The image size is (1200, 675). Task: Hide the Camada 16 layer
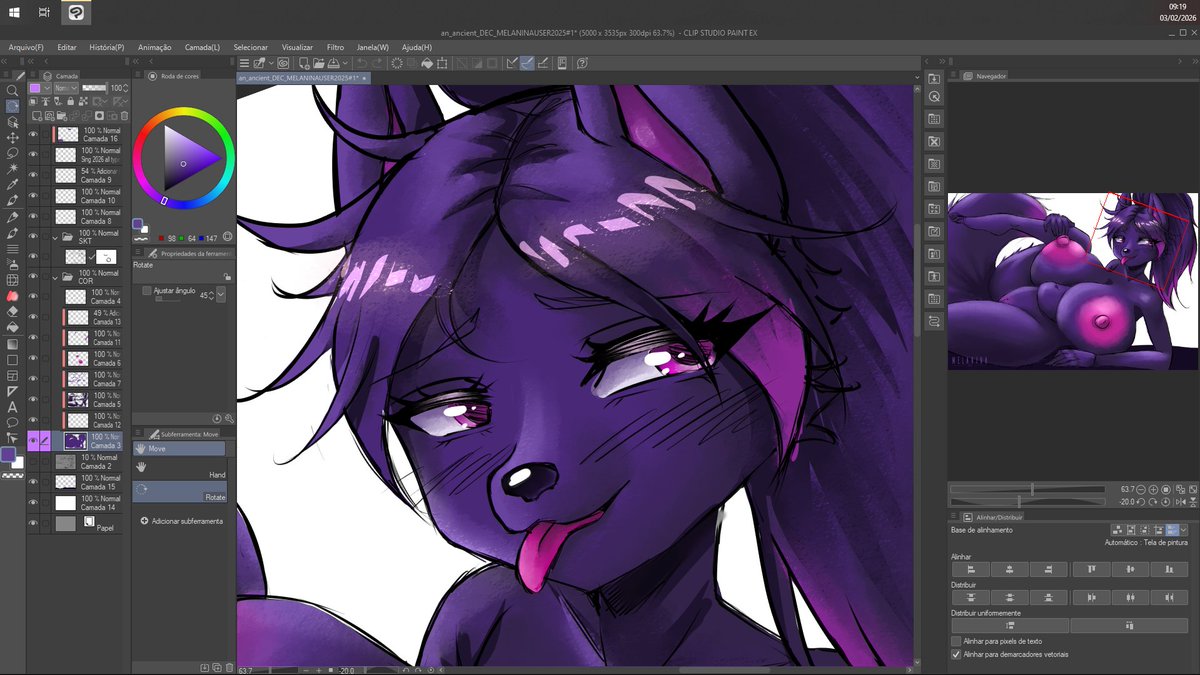tap(33, 132)
